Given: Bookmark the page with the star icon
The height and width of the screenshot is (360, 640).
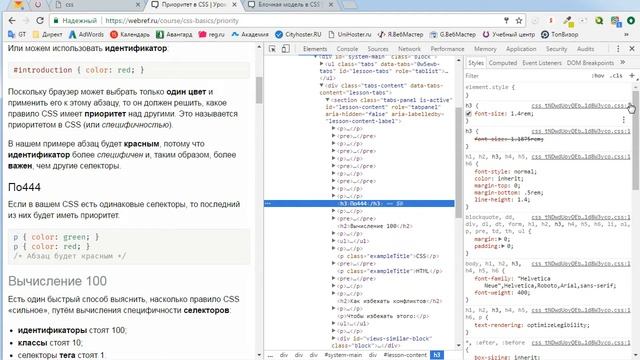Looking at the screenshot, I should point(519,20).
